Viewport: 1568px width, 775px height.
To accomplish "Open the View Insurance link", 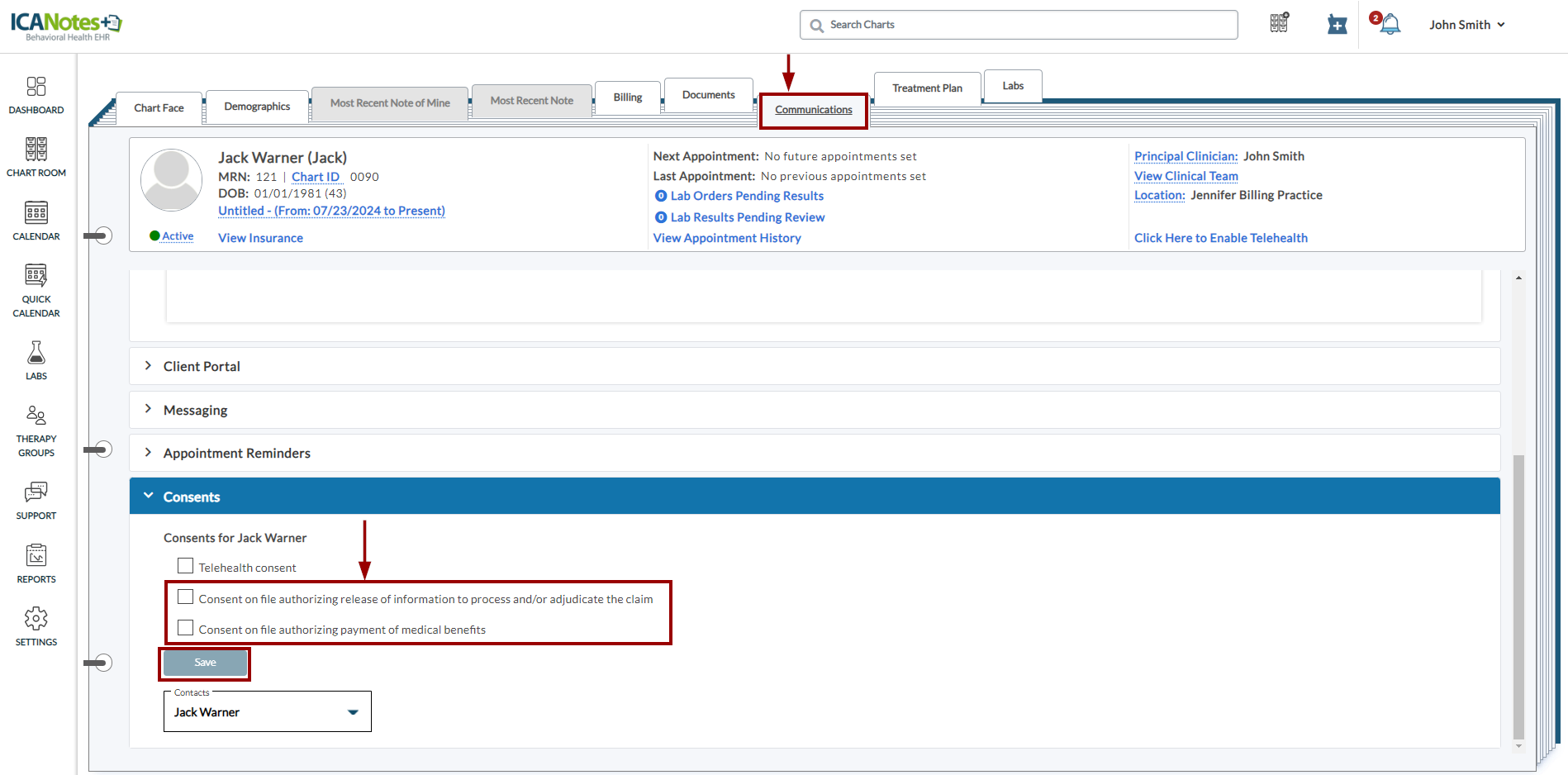I will coord(260,238).
